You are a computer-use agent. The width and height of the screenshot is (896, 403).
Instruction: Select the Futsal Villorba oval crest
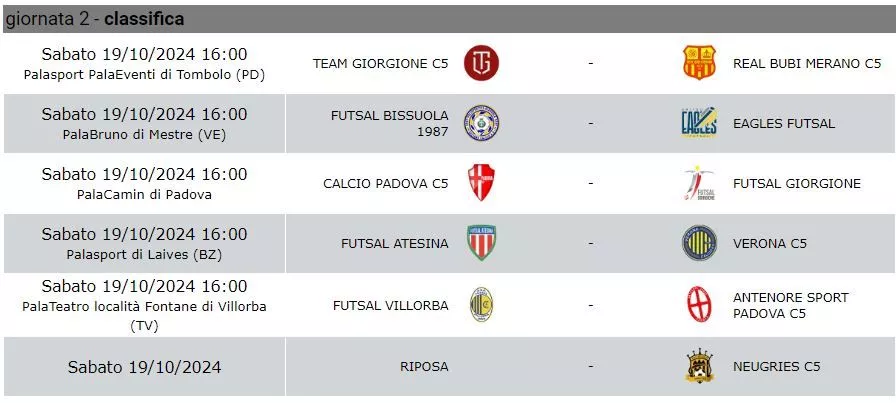pos(481,305)
